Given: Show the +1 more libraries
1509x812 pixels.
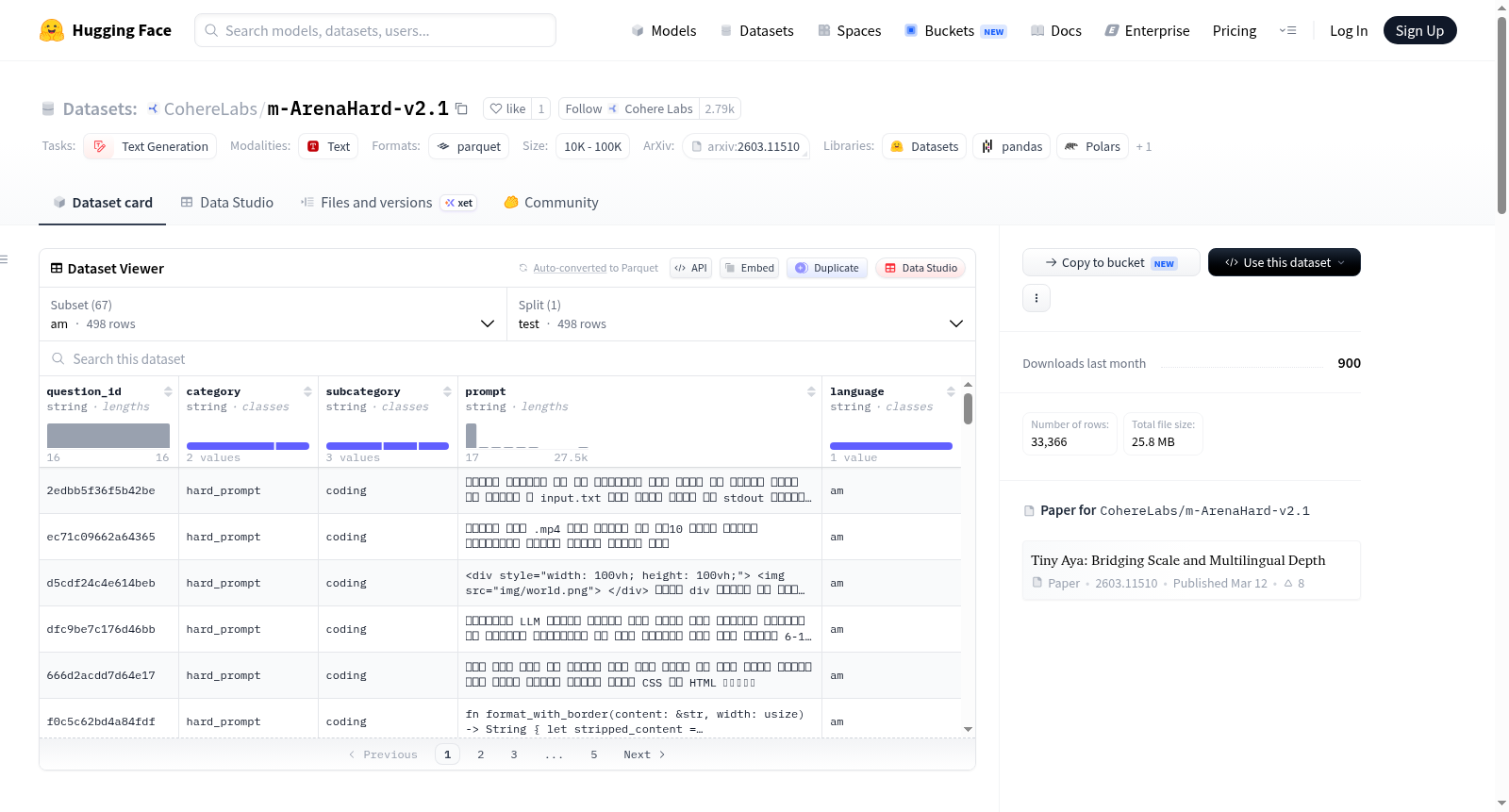Looking at the screenshot, I should (1144, 146).
